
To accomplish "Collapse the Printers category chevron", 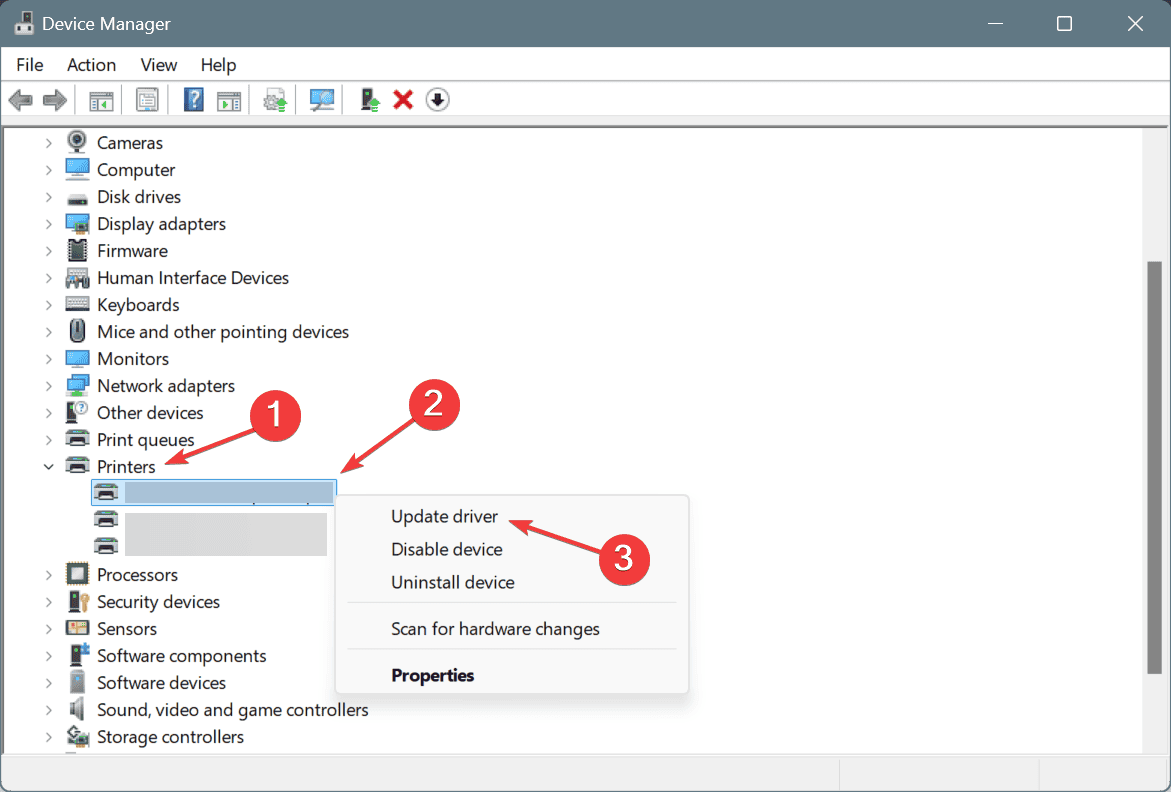I will (49, 467).
